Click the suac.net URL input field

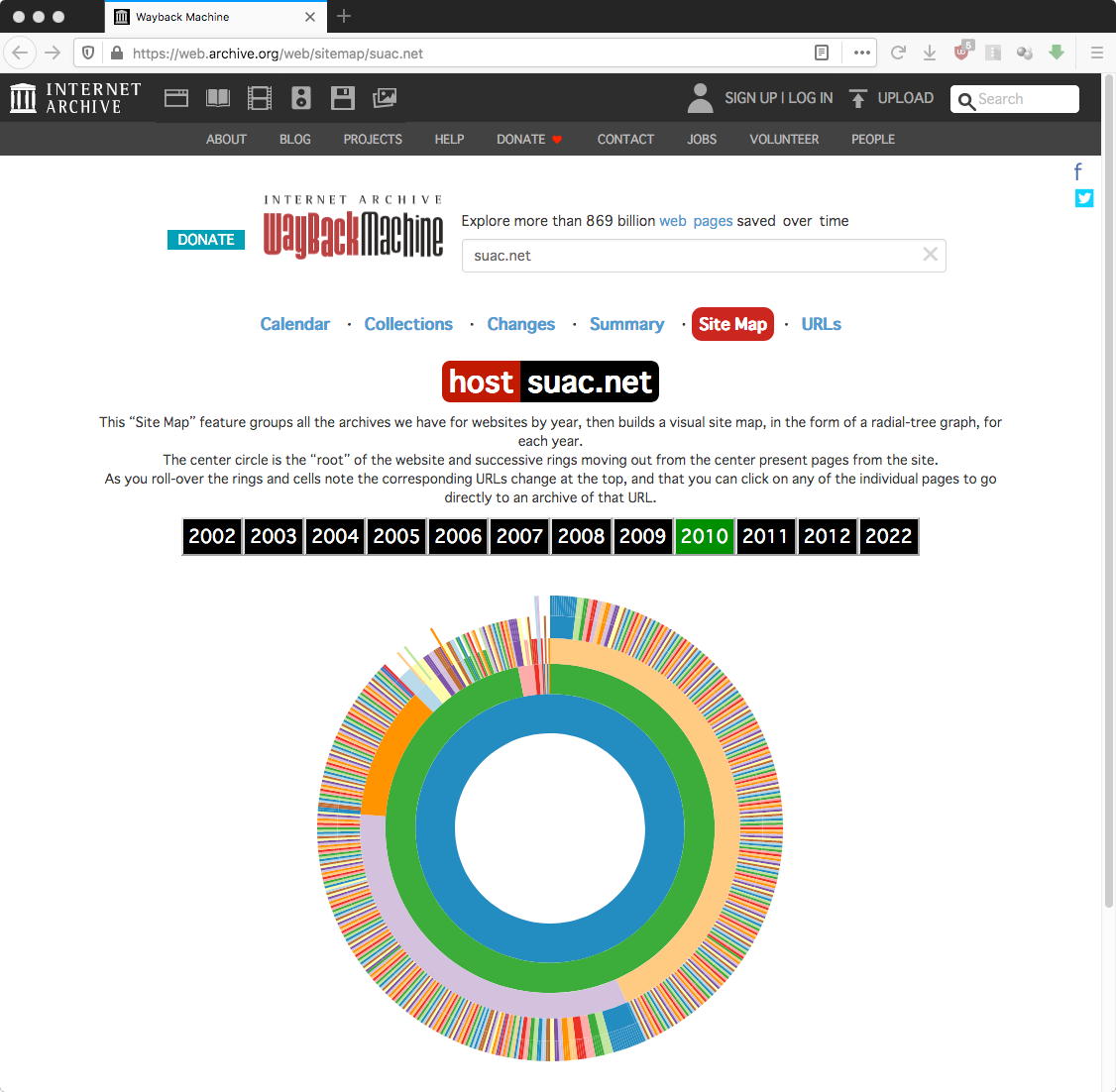tap(703, 256)
